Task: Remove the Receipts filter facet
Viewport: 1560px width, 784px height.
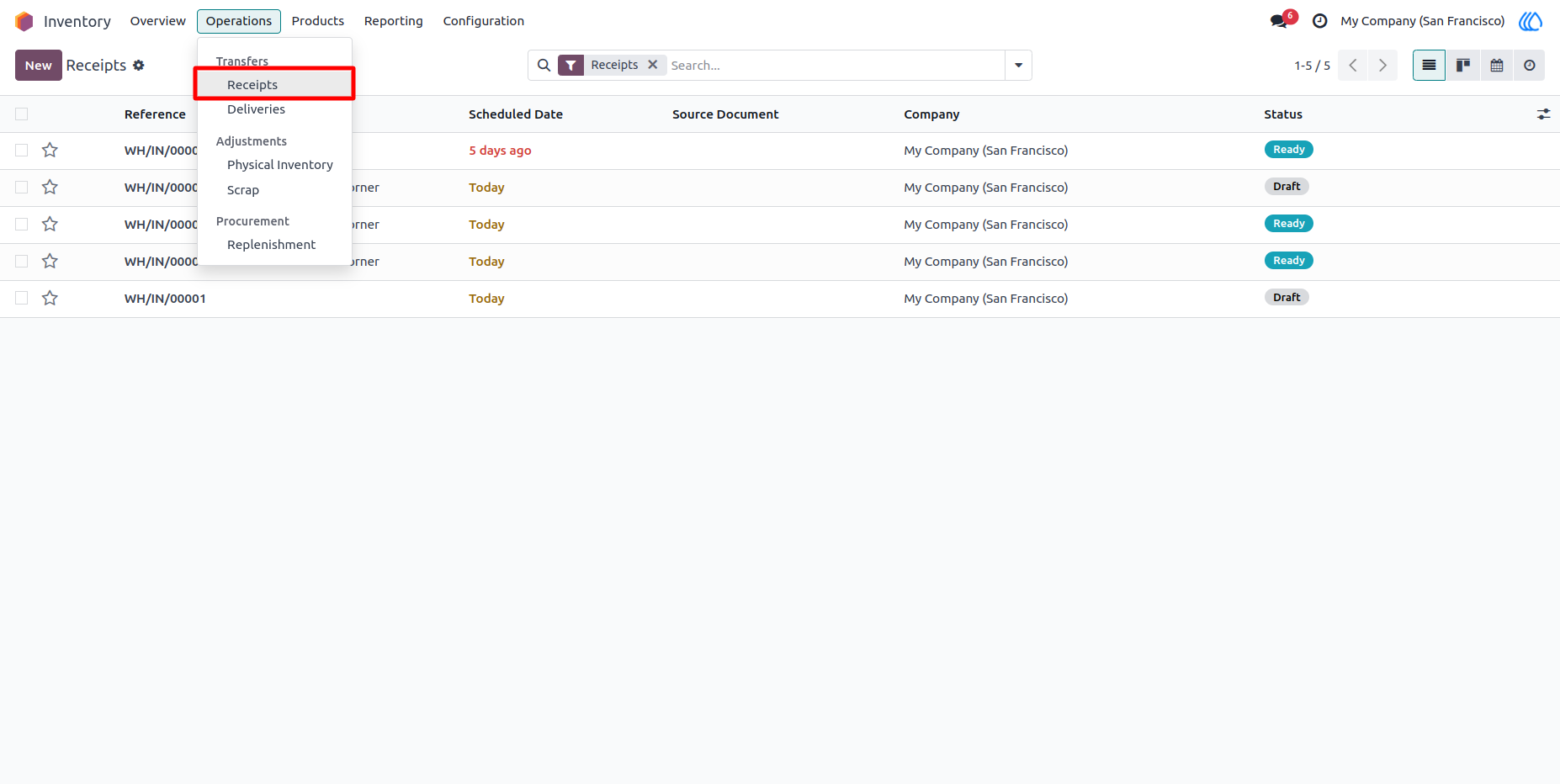Action: 653,65
